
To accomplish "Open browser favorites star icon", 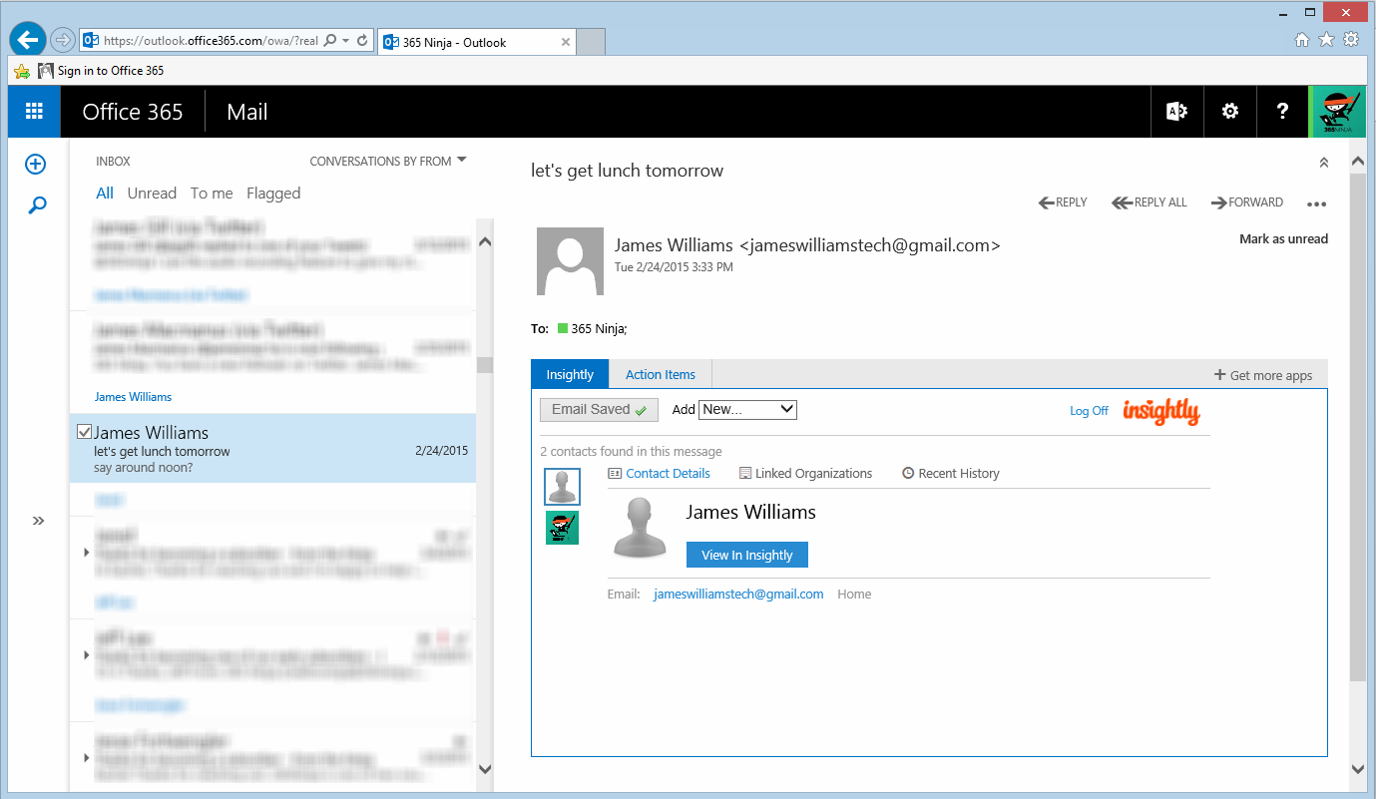I will point(1326,40).
